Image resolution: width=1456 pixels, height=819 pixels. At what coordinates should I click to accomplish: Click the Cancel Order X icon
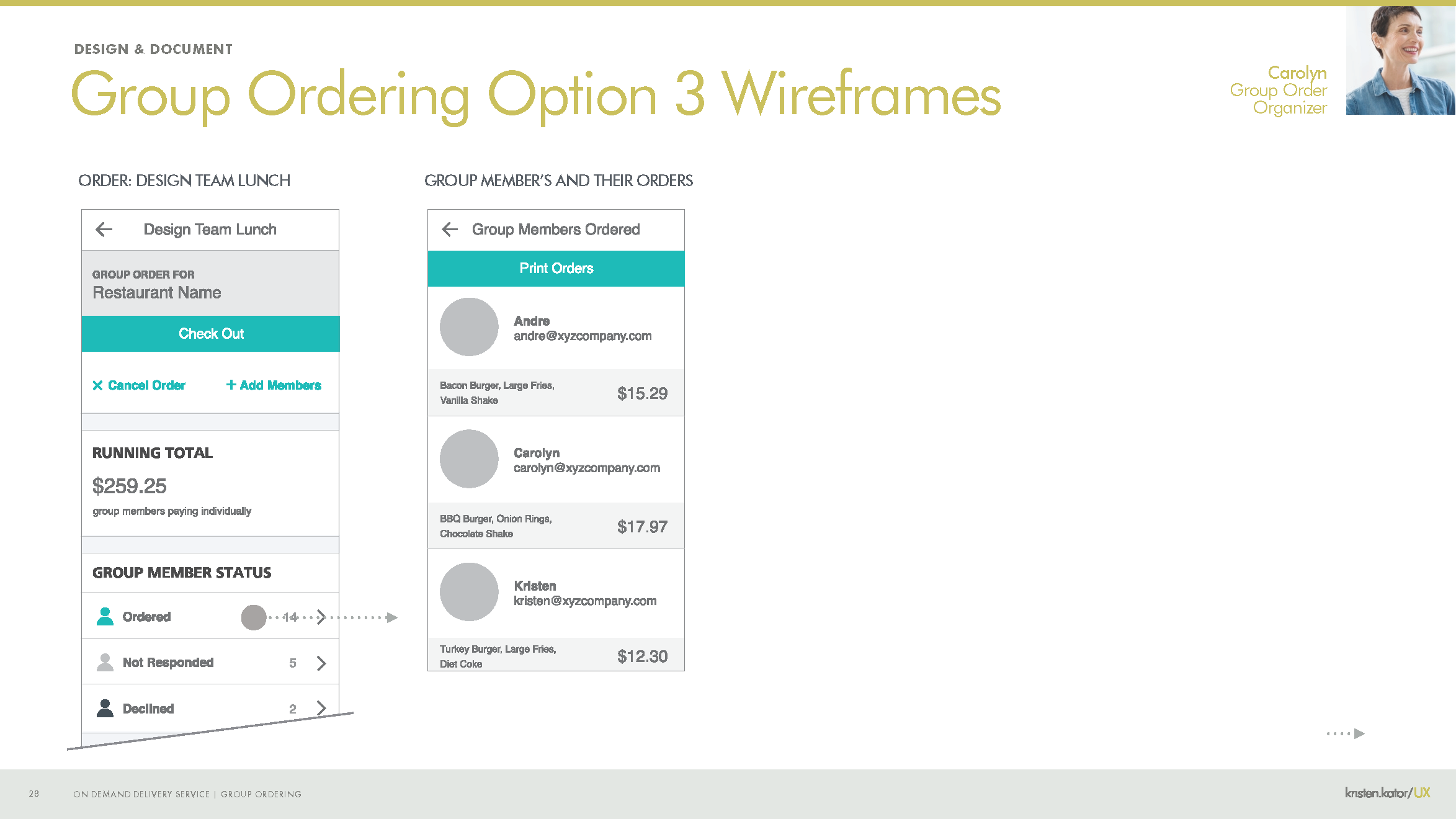97,385
